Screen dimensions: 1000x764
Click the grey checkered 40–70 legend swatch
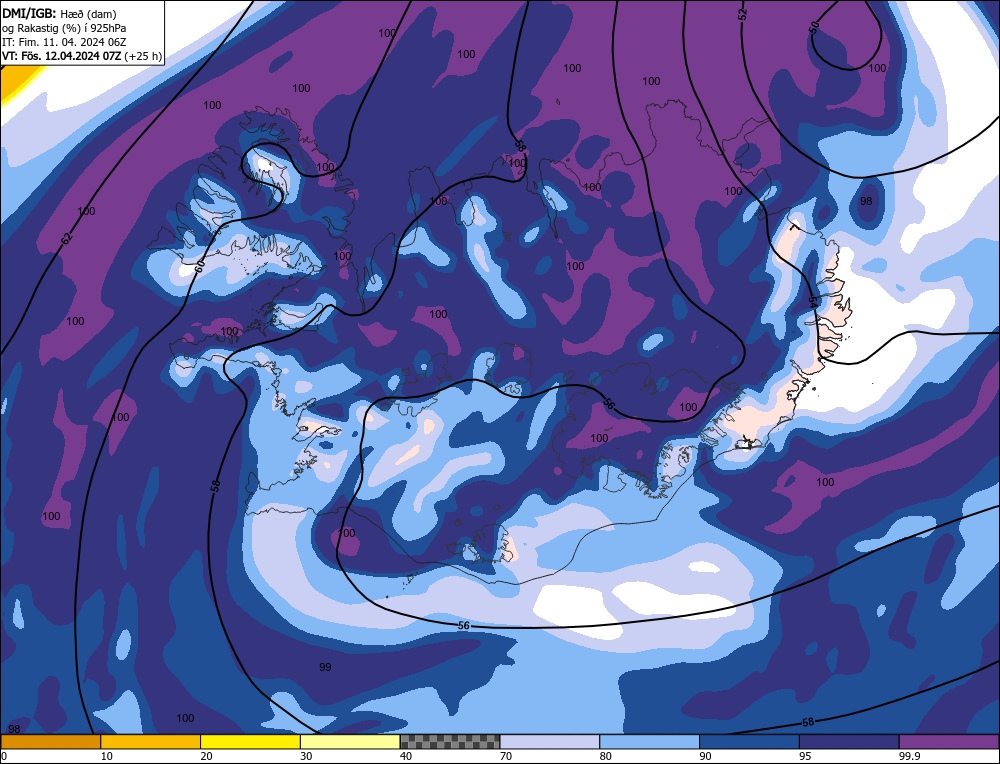[x=450, y=741]
